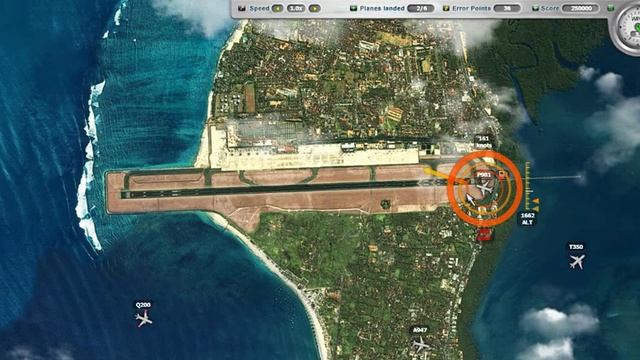Click the Score icon
The width and height of the screenshot is (640, 360).
536,8
